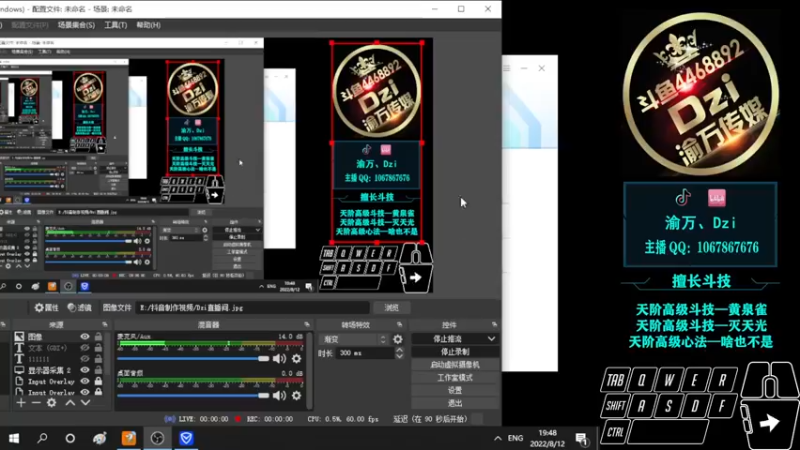The image size is (800, 450).
Task: Show hidden system tray icons chevron
Action: (498, 438)
